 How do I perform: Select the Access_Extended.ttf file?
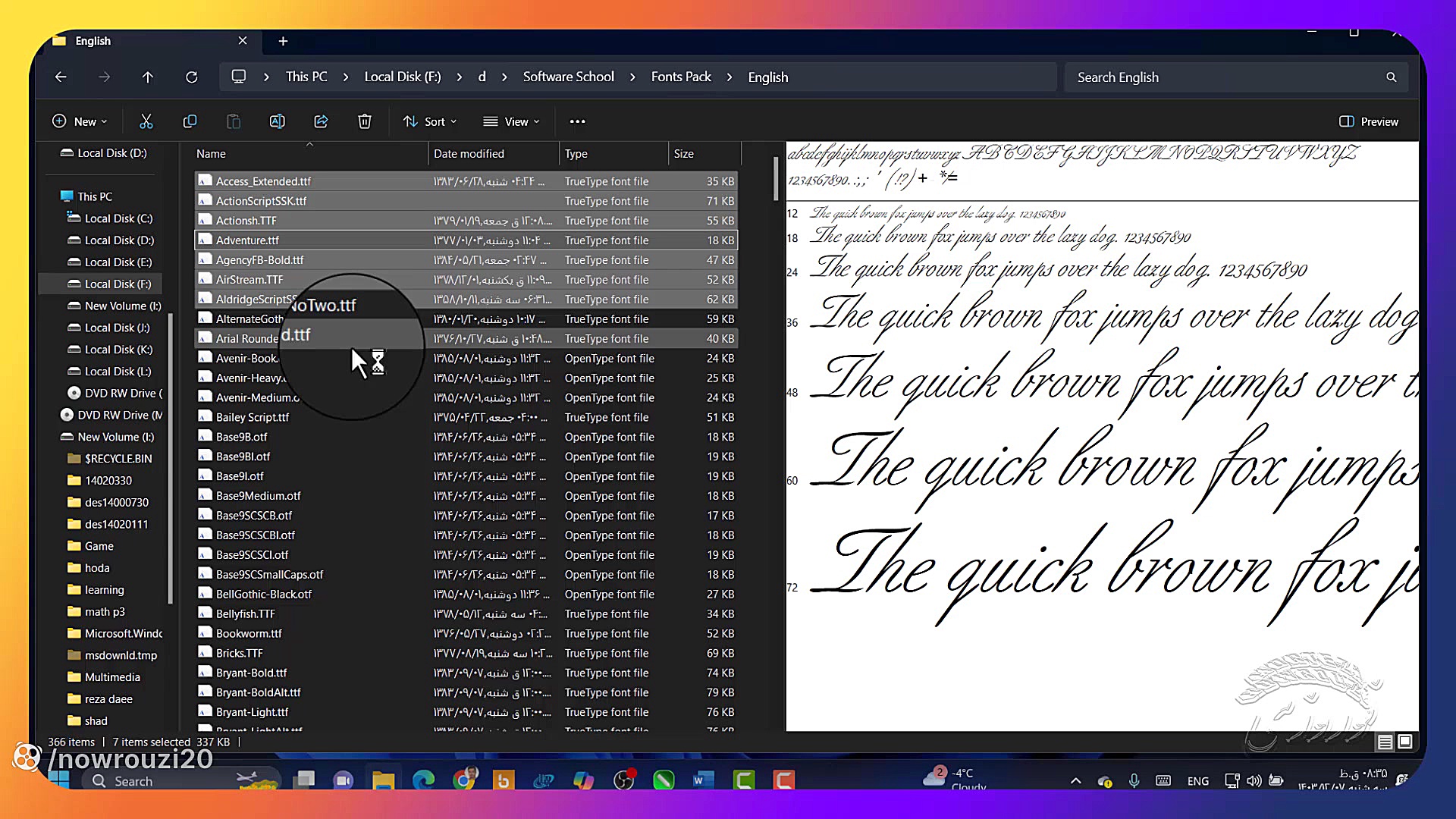pyautogui.click(x=466, y=181)
